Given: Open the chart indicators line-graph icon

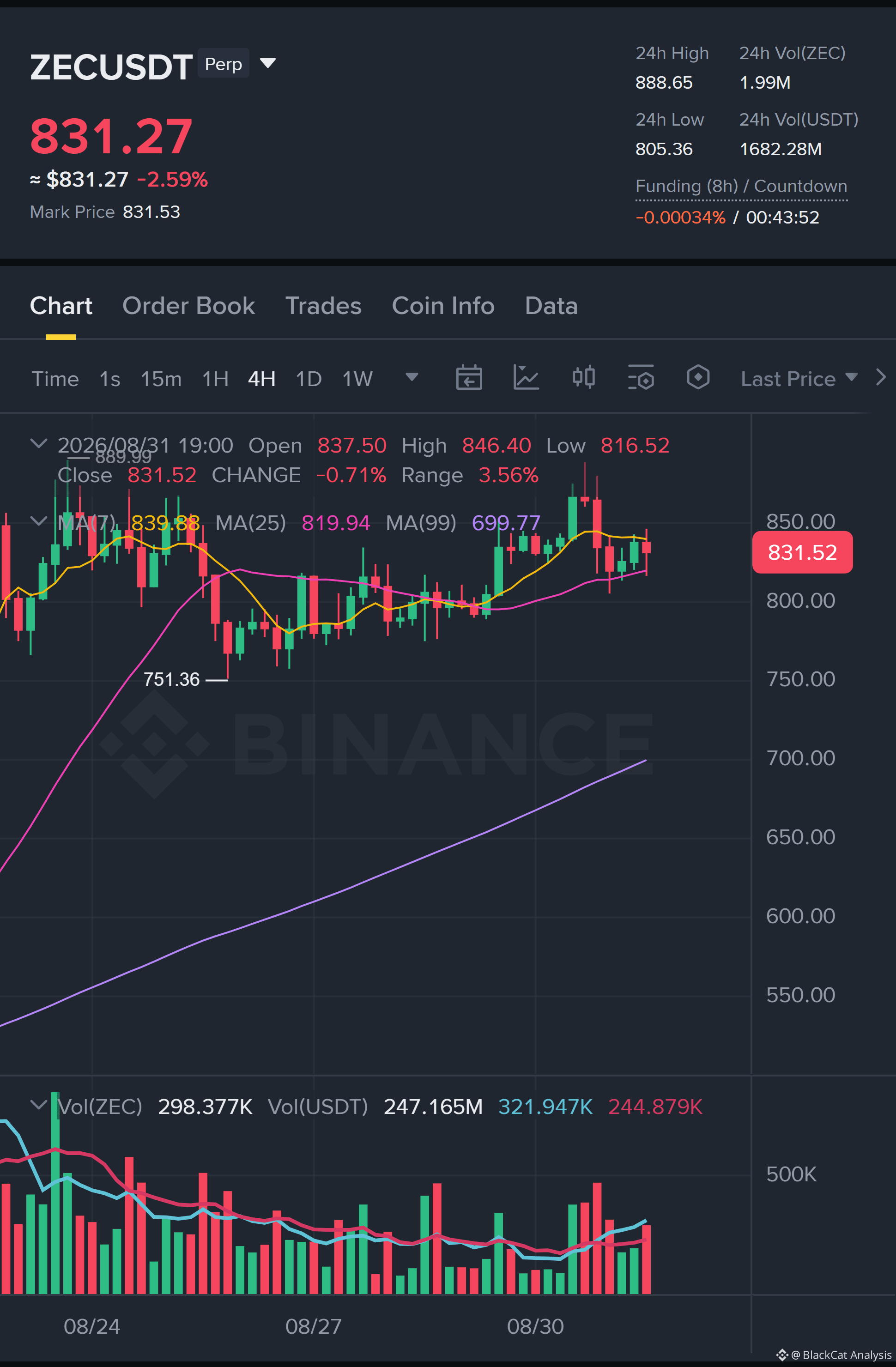Looking at the screenshot, I should pos(526,378).
